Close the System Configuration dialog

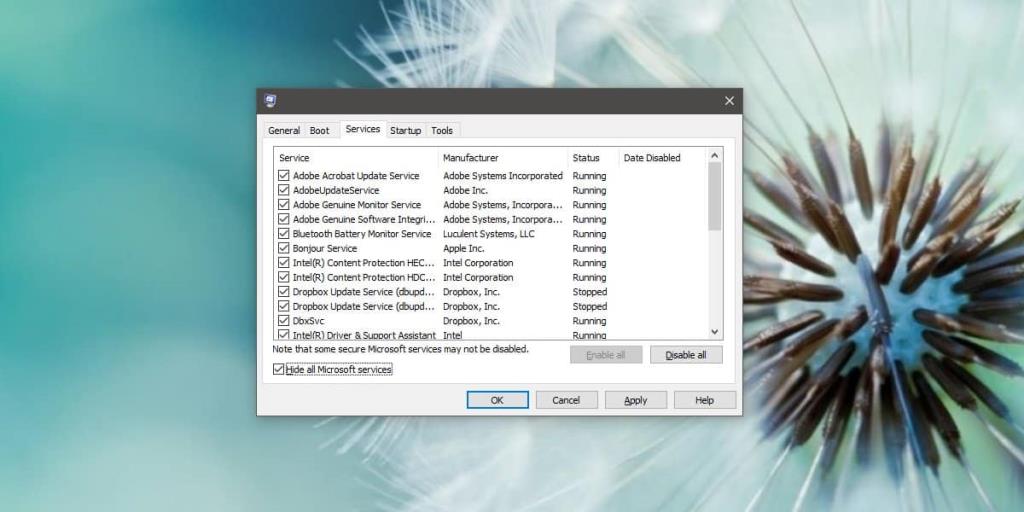729,101
